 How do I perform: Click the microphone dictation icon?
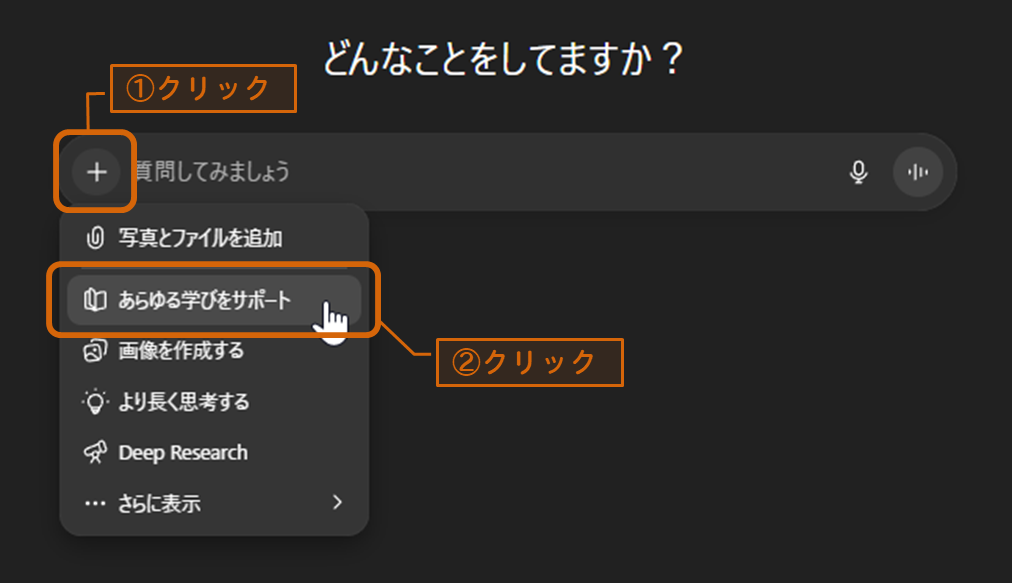click(x=858, y=172)
